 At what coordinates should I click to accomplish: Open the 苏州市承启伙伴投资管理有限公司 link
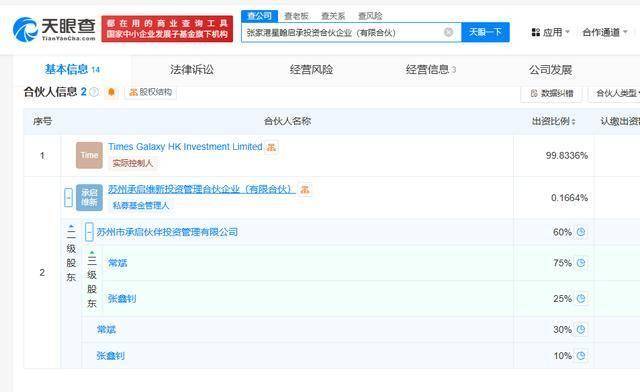coord(167,232)
